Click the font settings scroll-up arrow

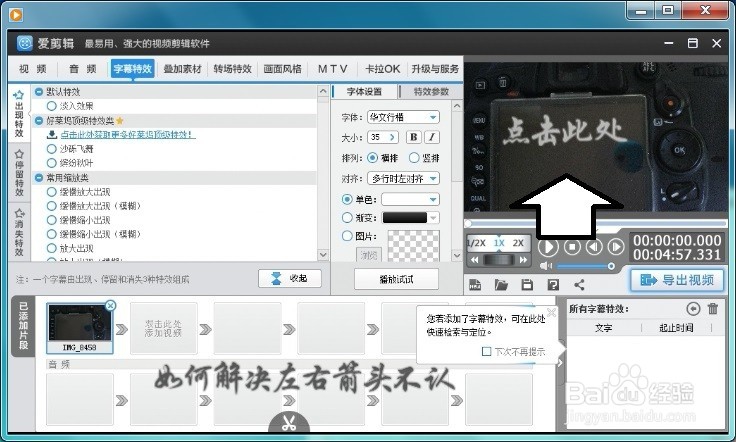click(457, 107)
